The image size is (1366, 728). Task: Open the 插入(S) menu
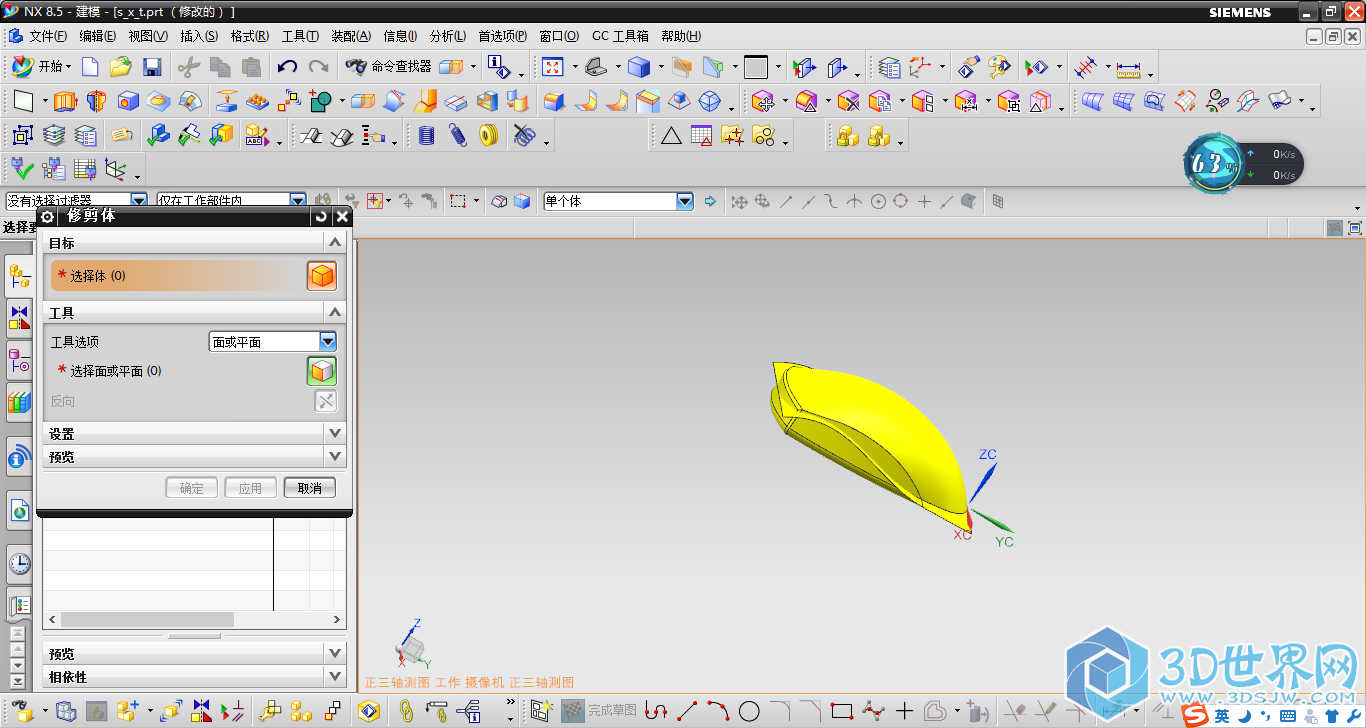tap(199, 36)
